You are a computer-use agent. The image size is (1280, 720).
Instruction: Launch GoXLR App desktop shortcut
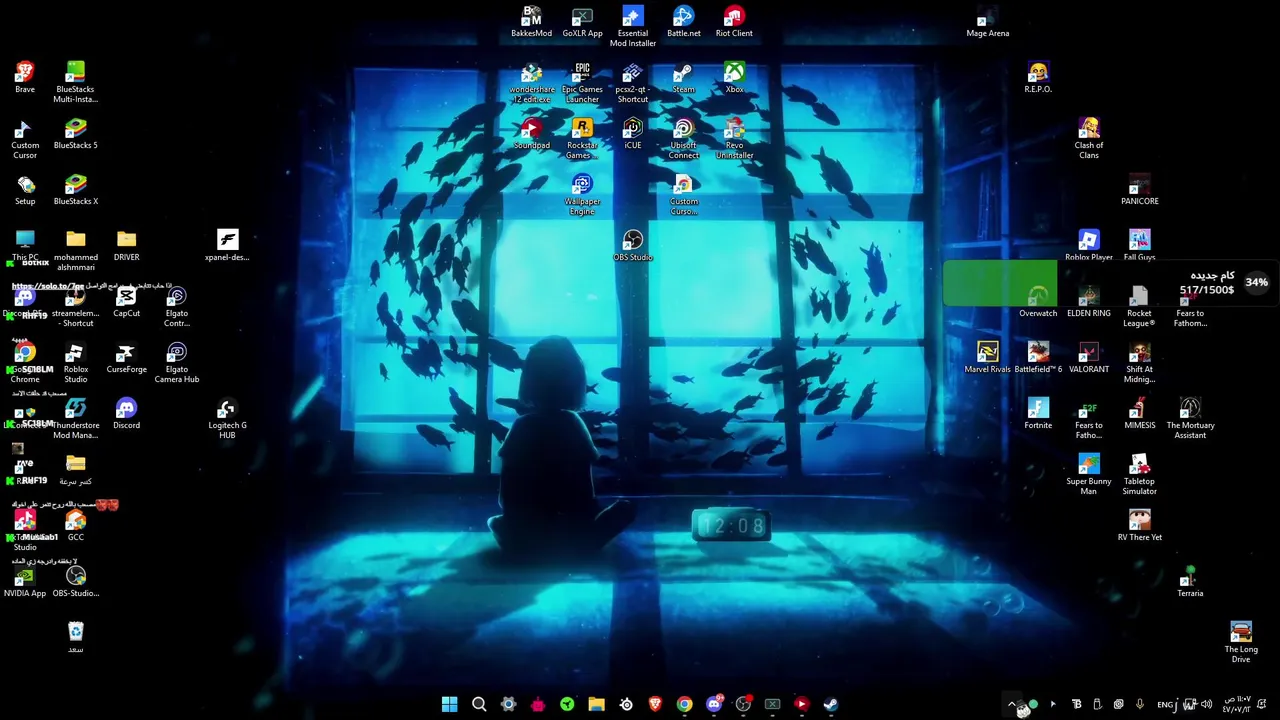(582, 22)
